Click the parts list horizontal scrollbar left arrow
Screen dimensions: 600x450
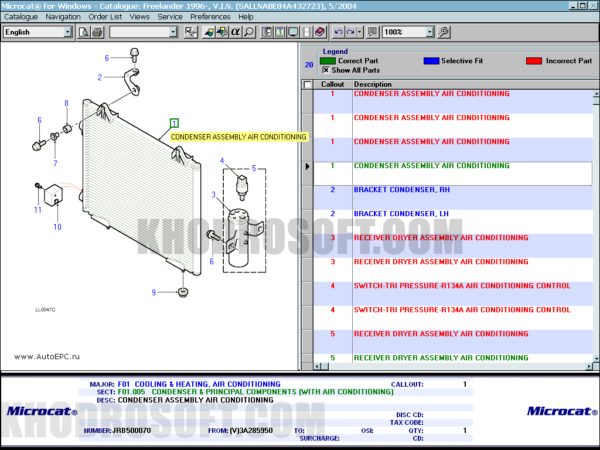316,366
